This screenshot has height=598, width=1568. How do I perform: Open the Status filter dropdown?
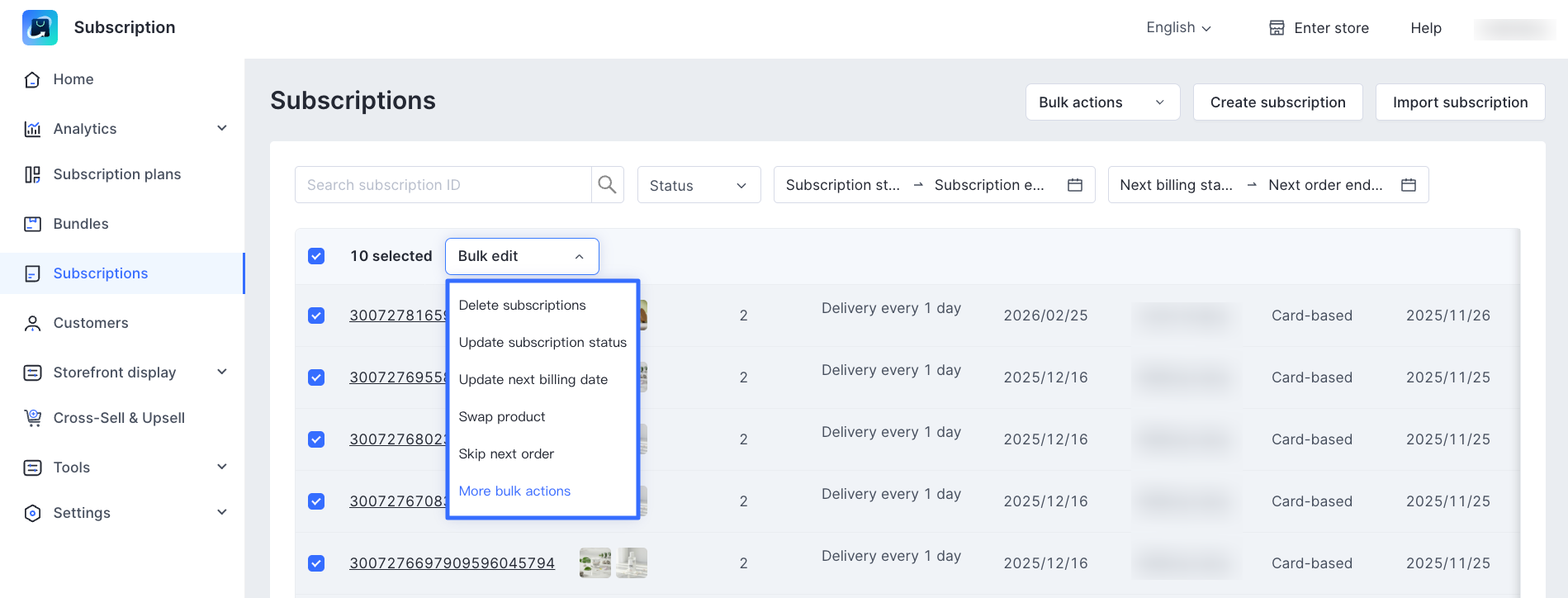pos(698,185)
